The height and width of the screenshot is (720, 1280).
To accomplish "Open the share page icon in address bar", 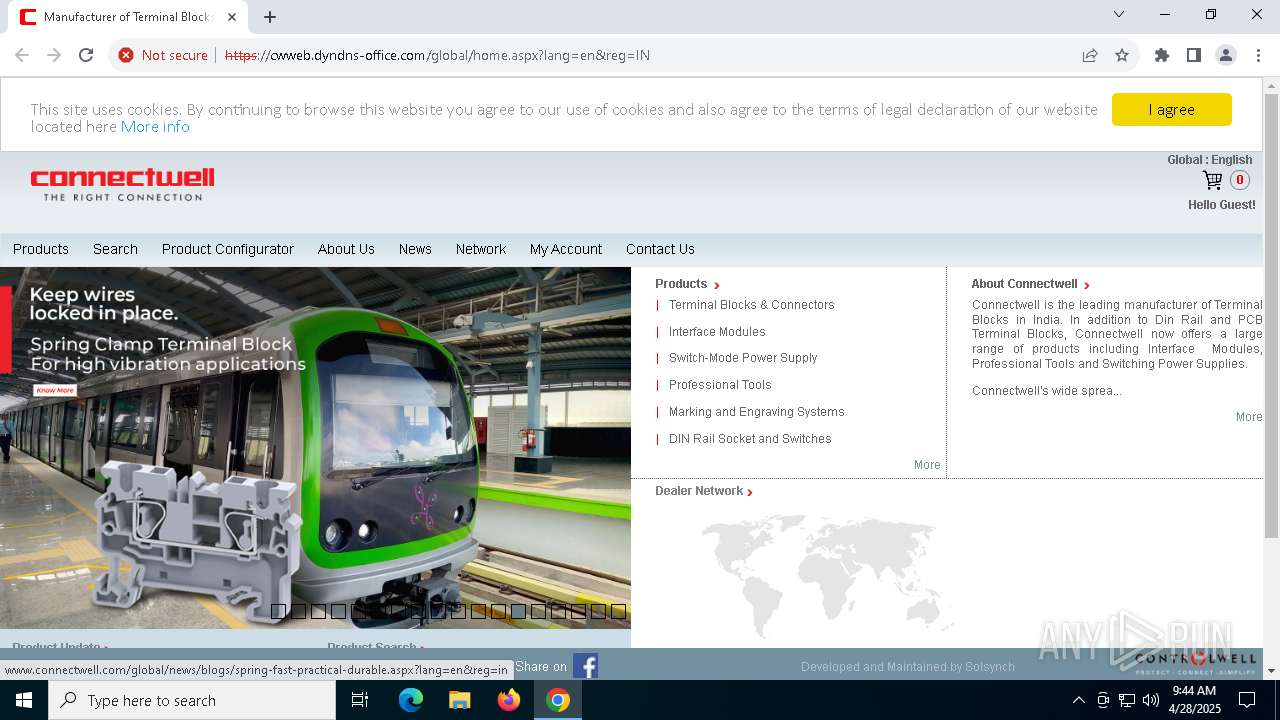I will [x=1090, y=55].
